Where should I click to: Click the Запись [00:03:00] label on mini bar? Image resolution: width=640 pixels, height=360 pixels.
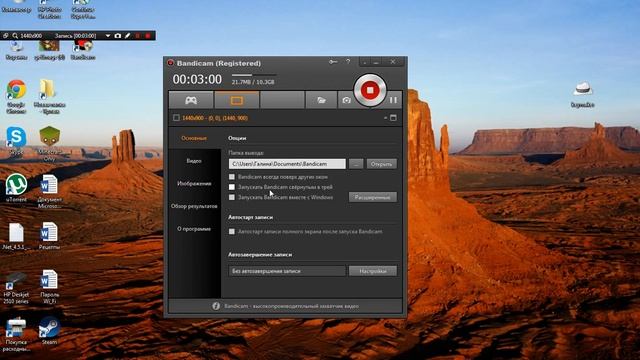76,36
